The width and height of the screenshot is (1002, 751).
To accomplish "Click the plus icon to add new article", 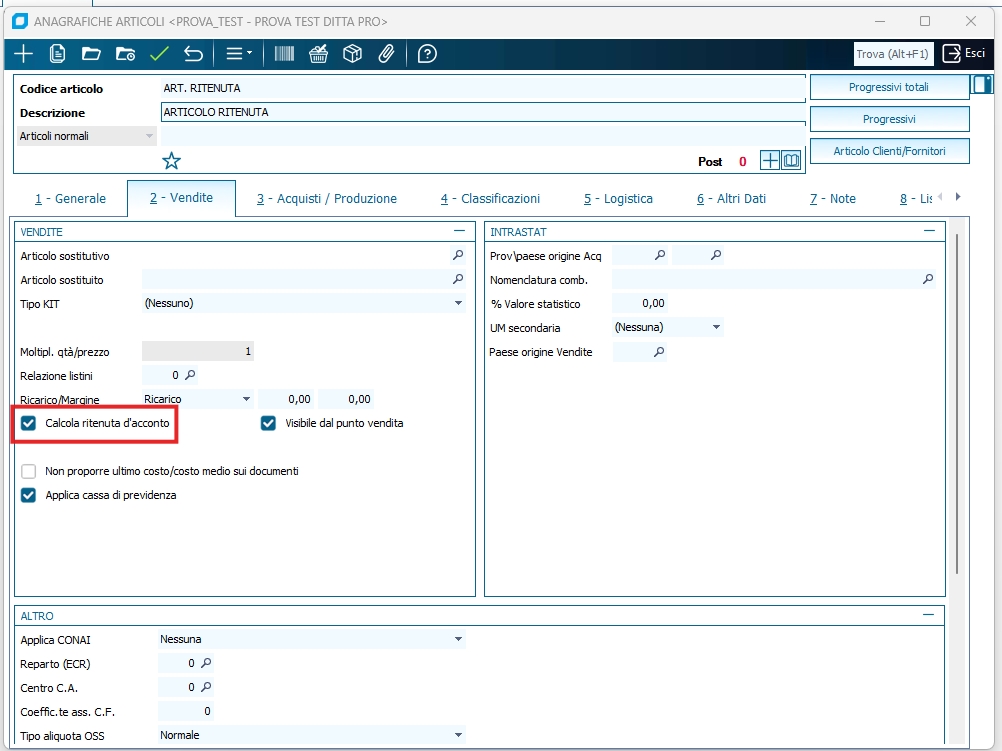I will tap(22, 54).
